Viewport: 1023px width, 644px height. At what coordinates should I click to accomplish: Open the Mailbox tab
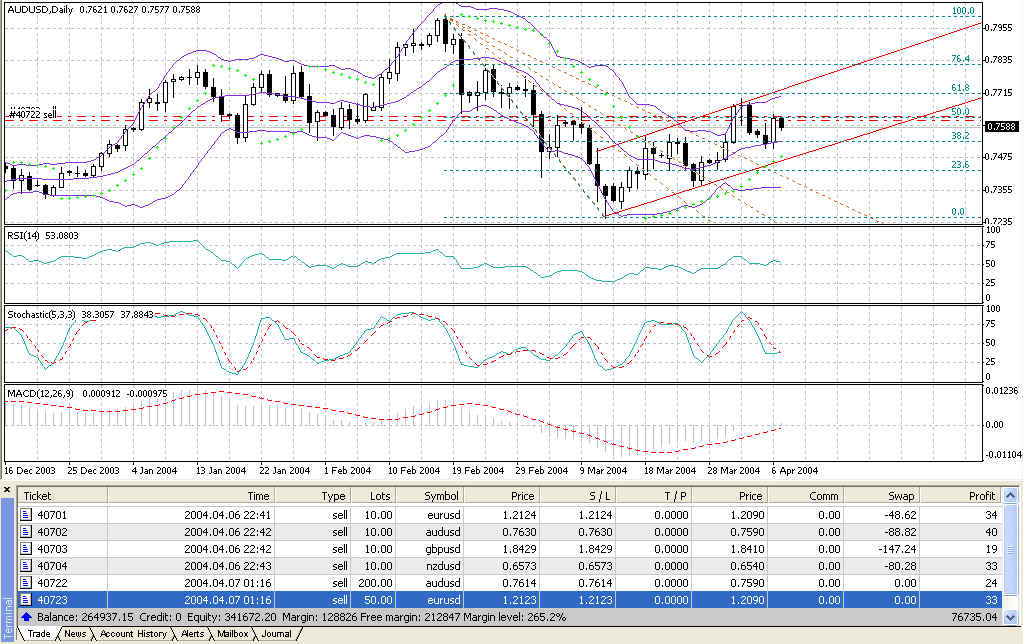(232, 634)
